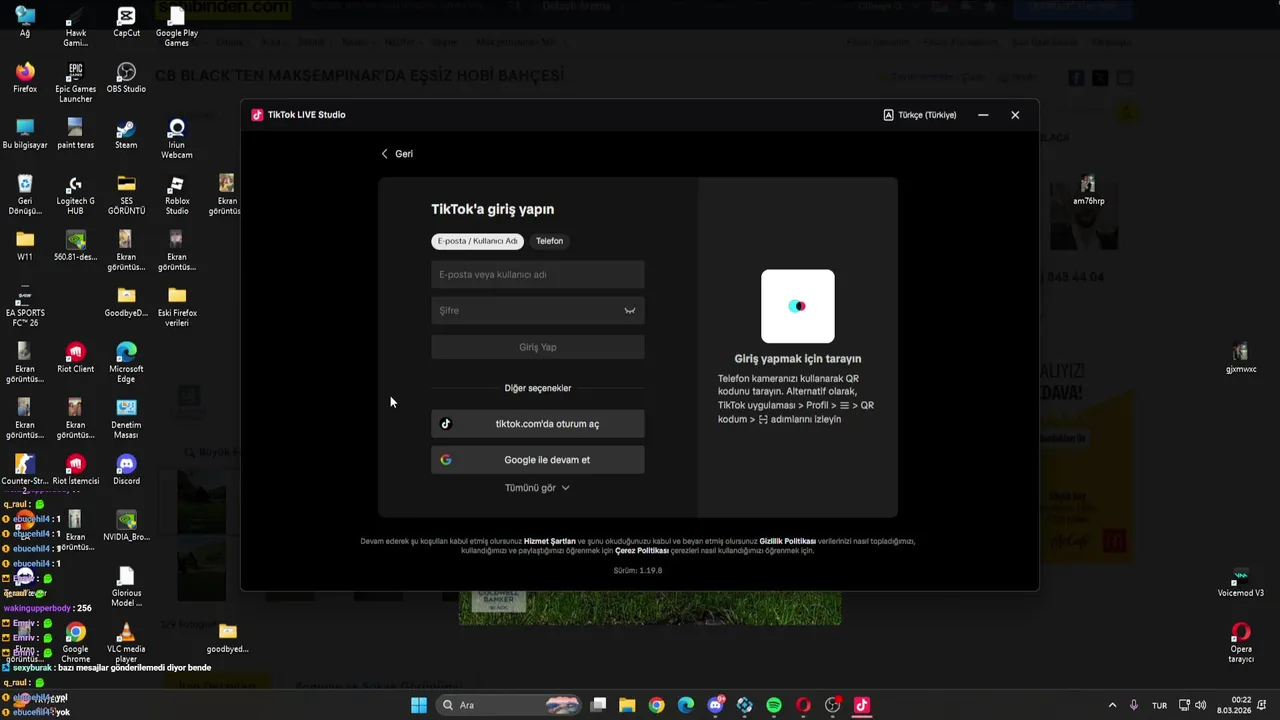Select the Opera tarayıcı desktop icon
1280x720 pixels.
click(1241, 643)
